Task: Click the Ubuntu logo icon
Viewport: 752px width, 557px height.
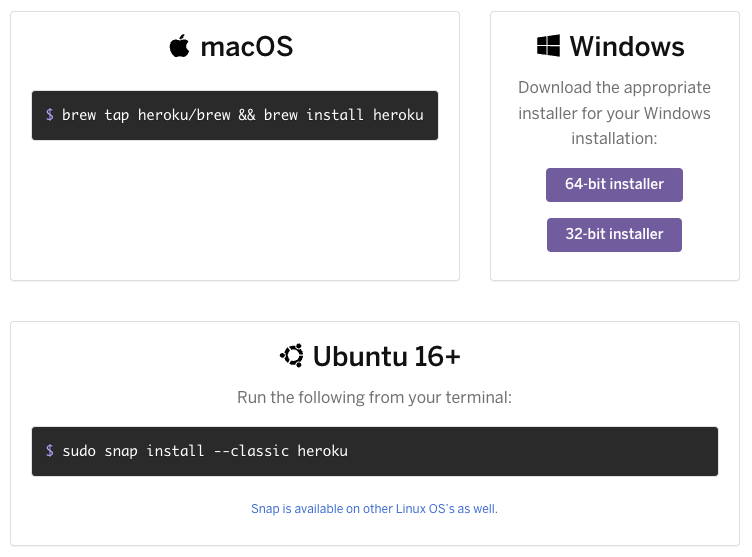Action: (x=292, y=356)
